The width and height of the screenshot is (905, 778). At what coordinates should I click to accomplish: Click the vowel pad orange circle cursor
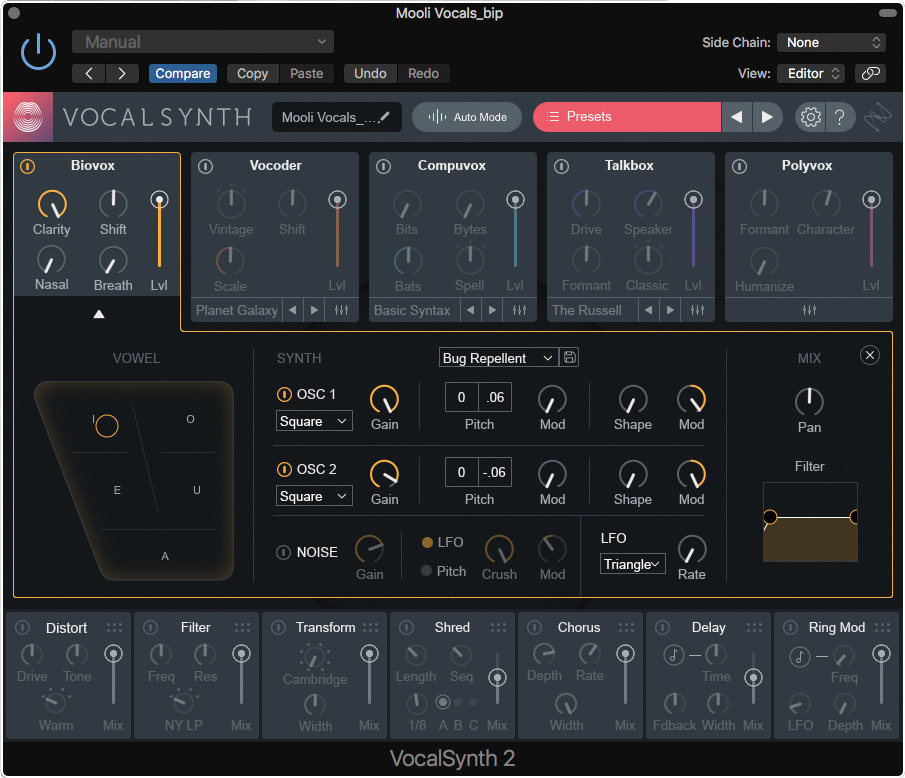pos(107,426)
